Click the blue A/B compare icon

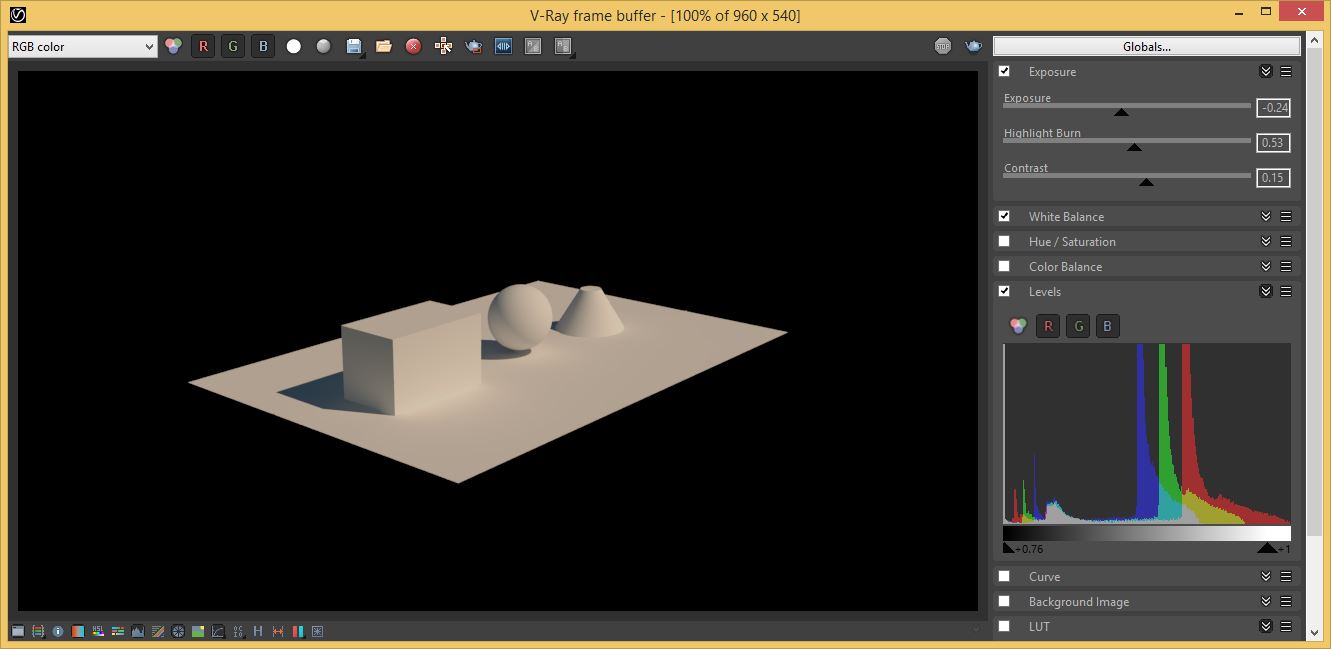point(503,46)
